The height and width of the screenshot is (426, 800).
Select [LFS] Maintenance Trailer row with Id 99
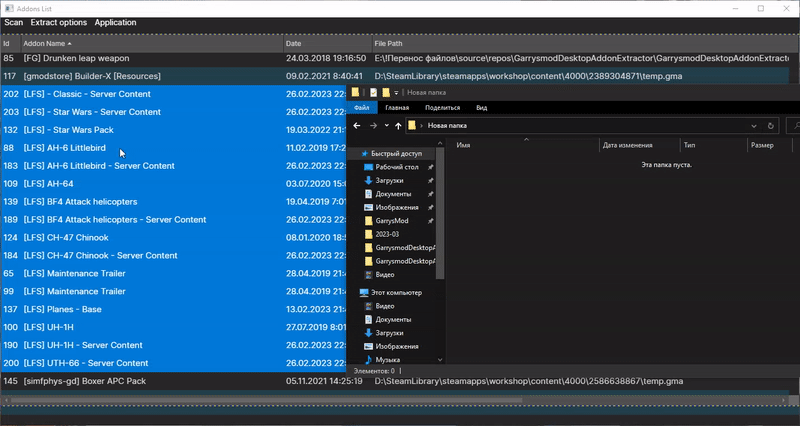tap(173, 291)
